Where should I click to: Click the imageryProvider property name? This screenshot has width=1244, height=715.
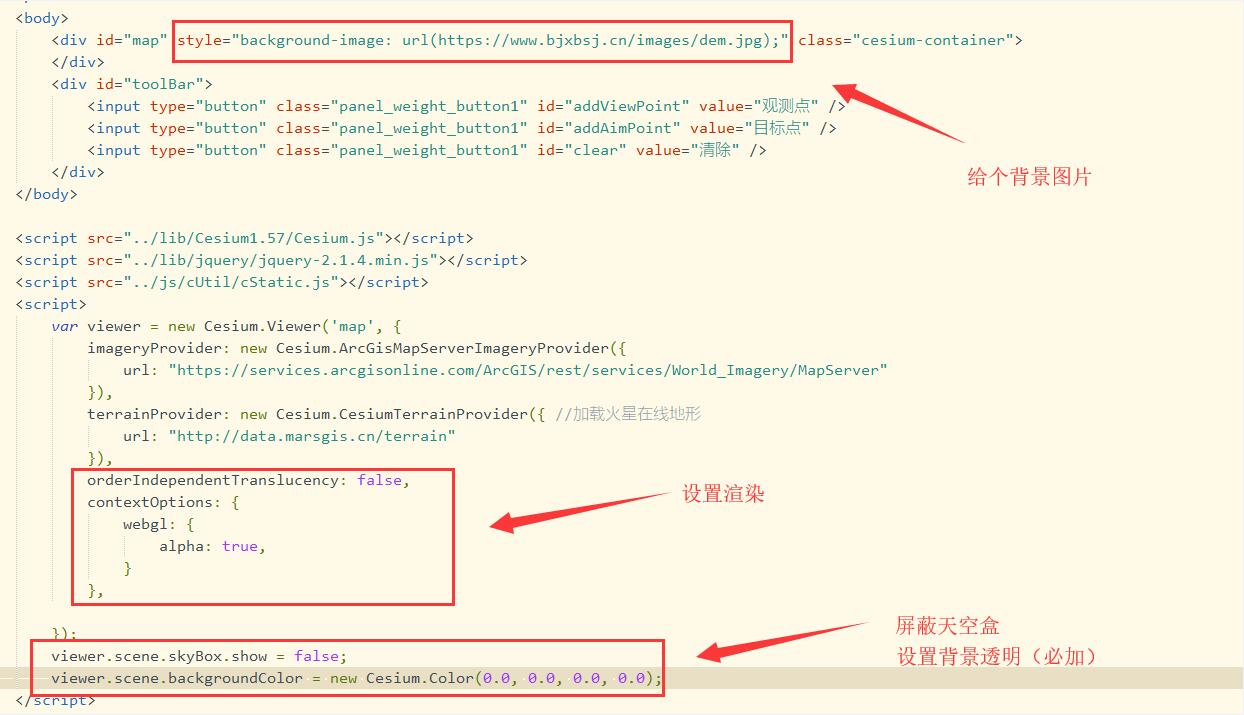click(x=159, y=348)
